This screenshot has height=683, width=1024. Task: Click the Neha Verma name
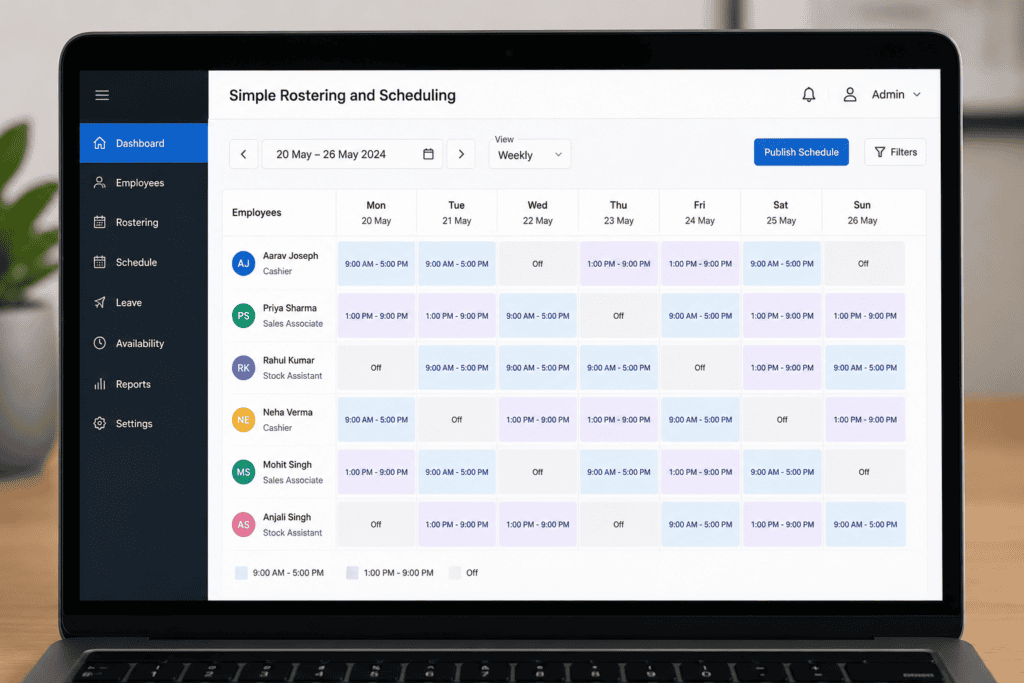288,413
